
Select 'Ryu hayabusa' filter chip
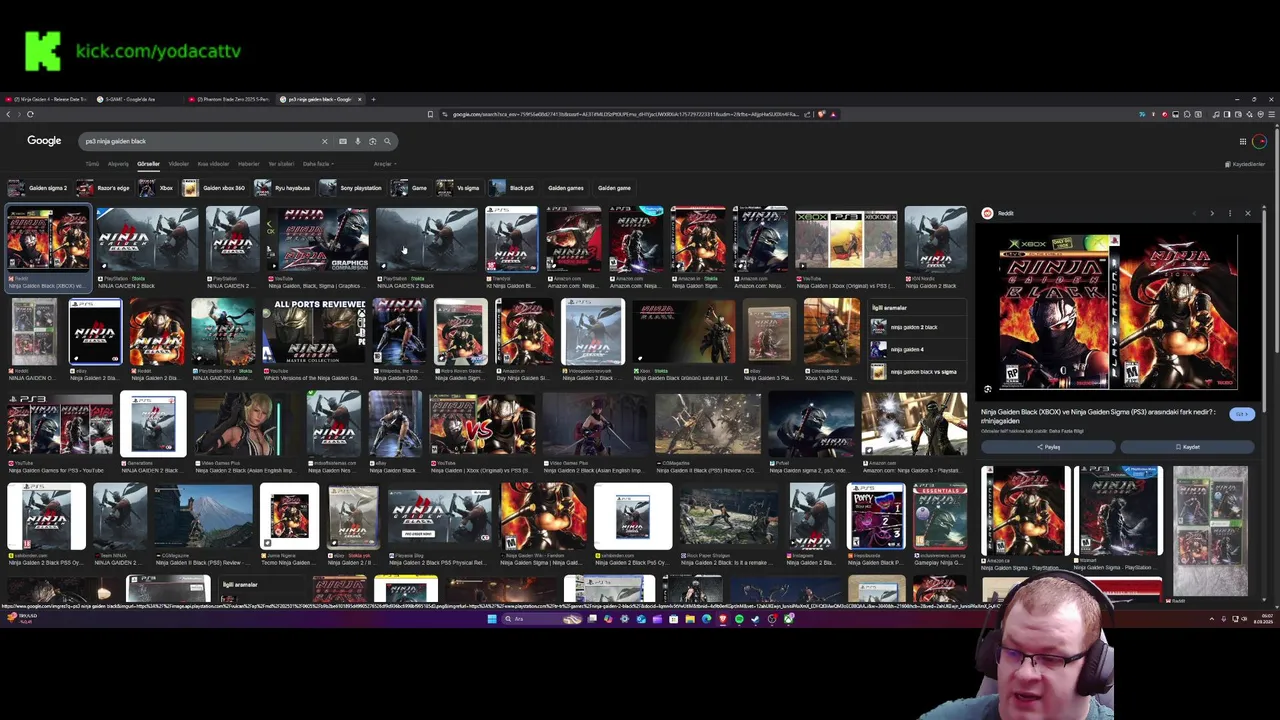coord(282,188)
